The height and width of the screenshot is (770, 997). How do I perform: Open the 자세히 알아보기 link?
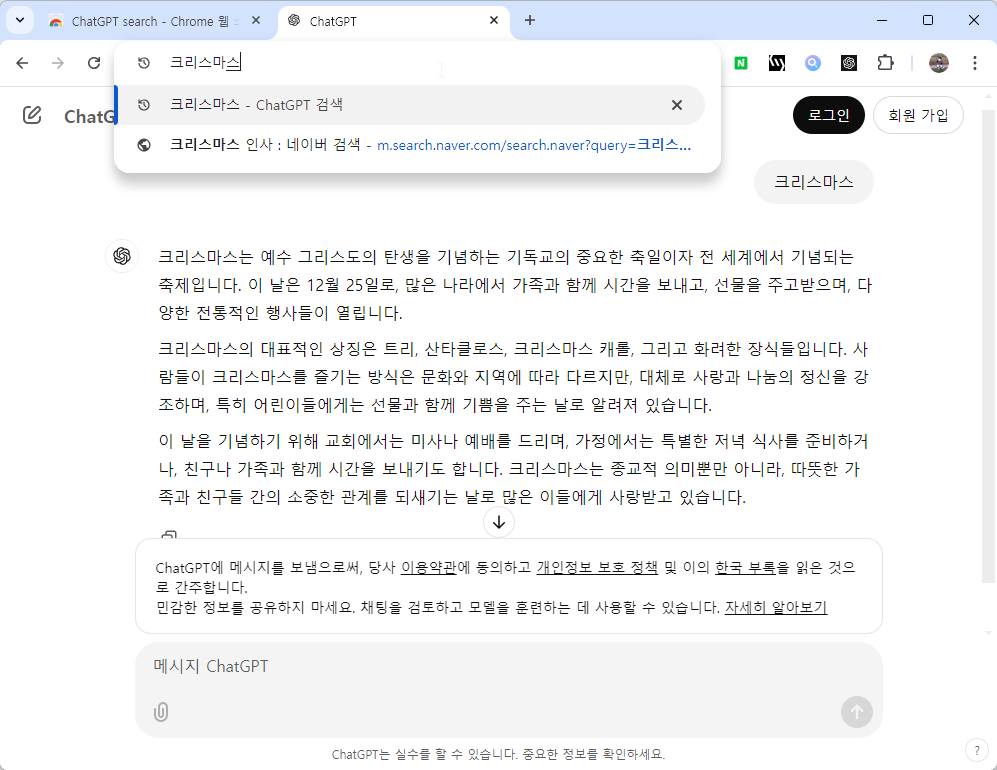tap(775, 607)
